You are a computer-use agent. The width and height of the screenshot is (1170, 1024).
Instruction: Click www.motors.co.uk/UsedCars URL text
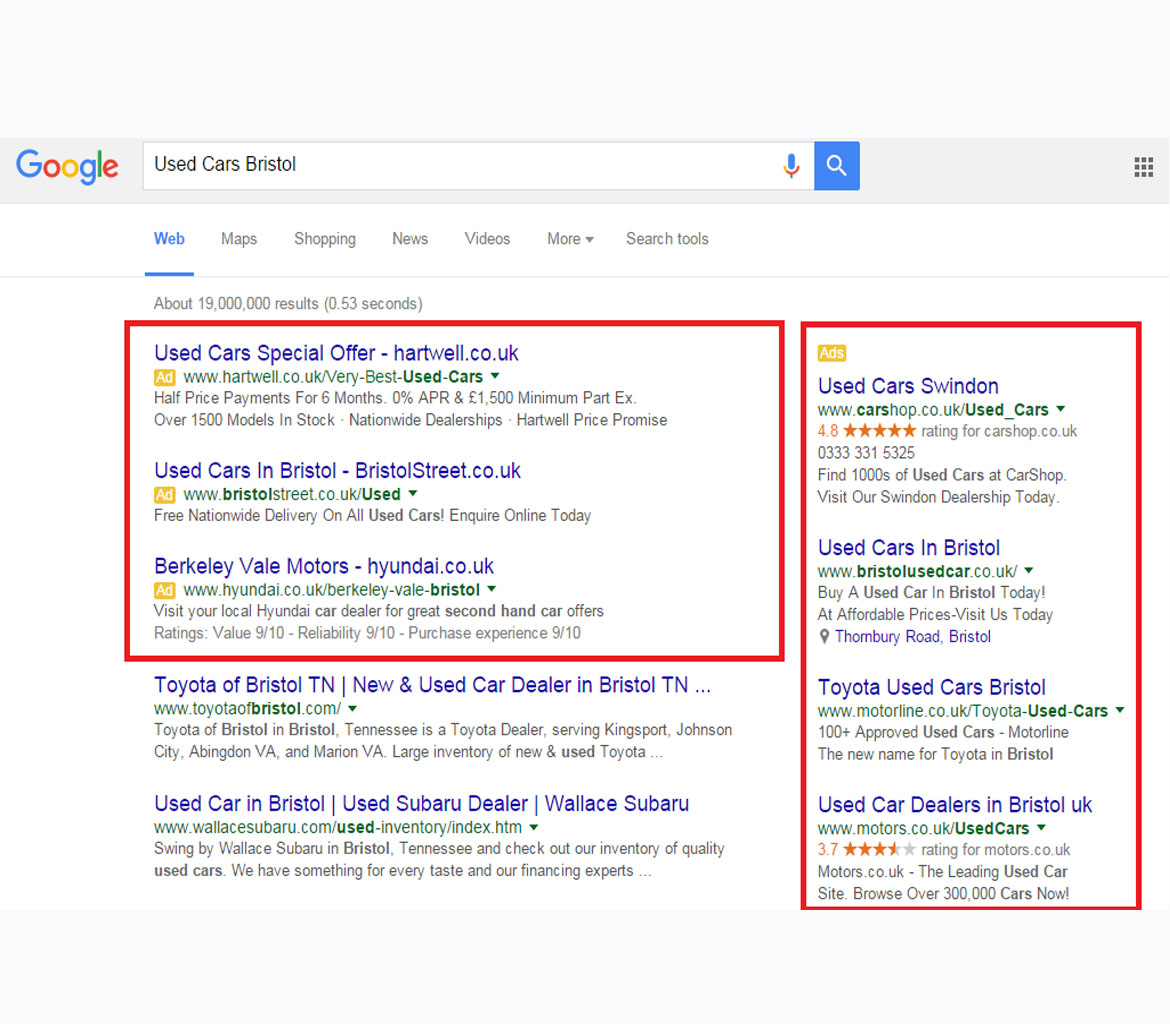pos(923,828)
